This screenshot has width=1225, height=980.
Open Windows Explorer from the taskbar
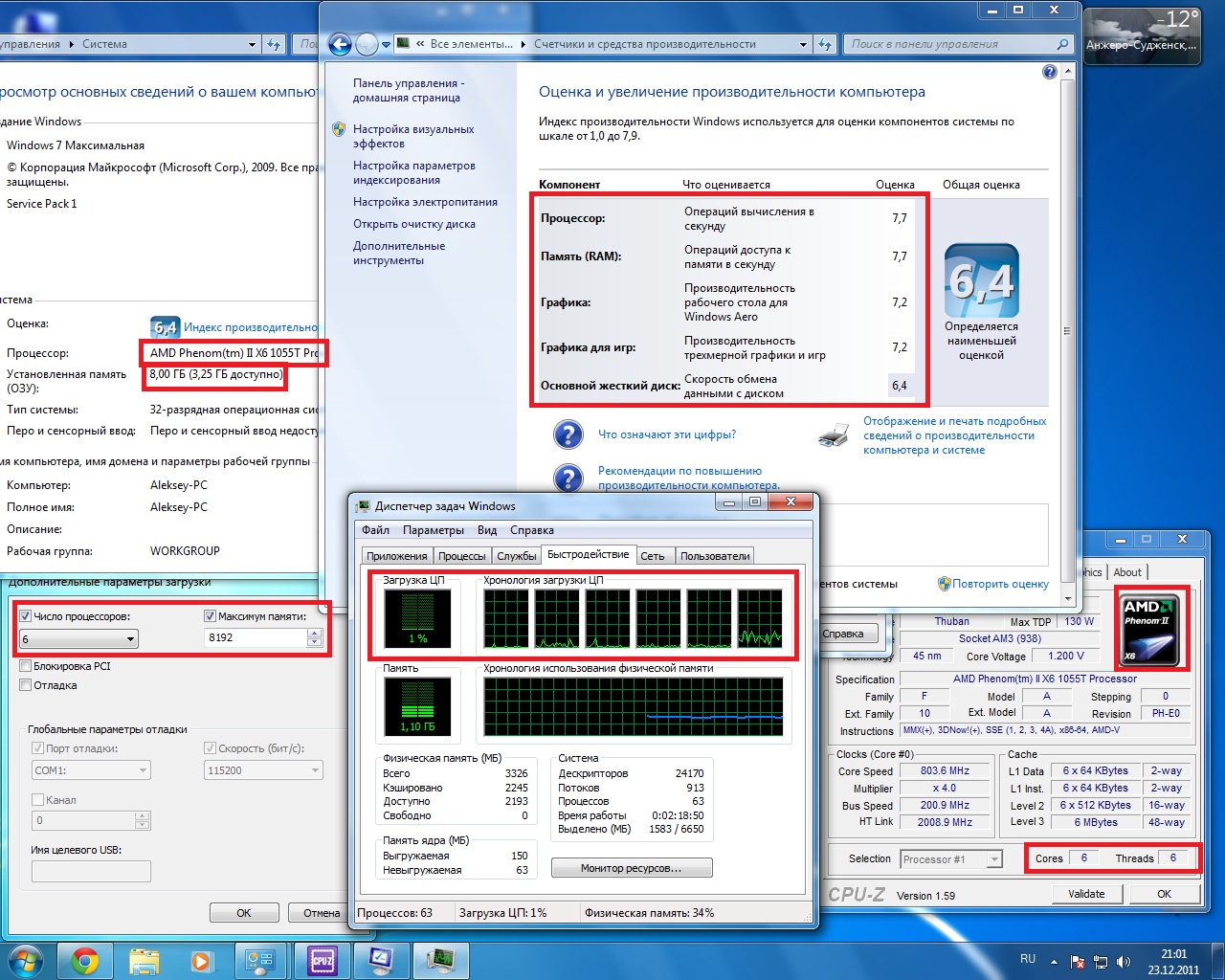144,960
